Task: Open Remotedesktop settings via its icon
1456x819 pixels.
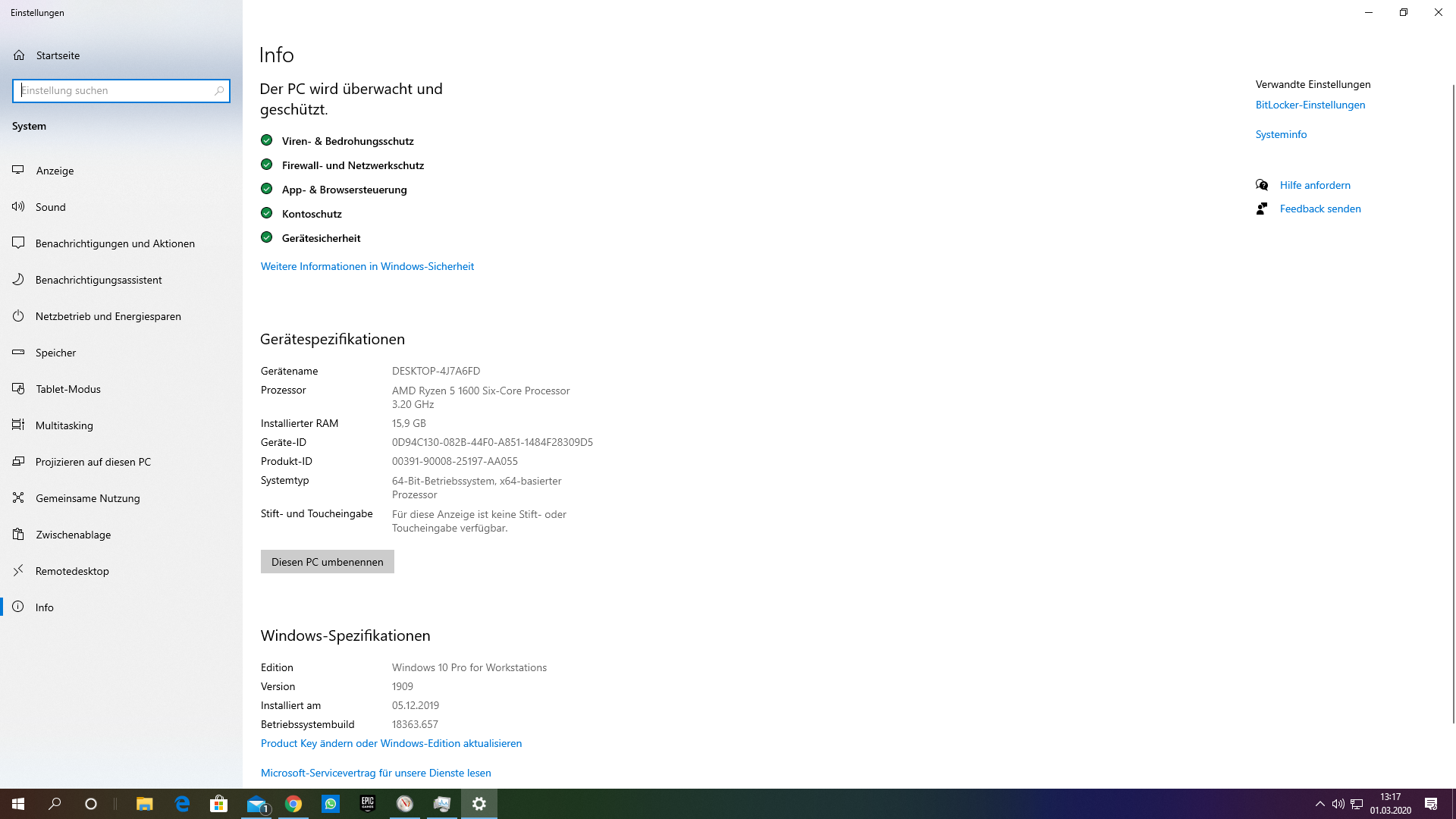Action: 18,570
